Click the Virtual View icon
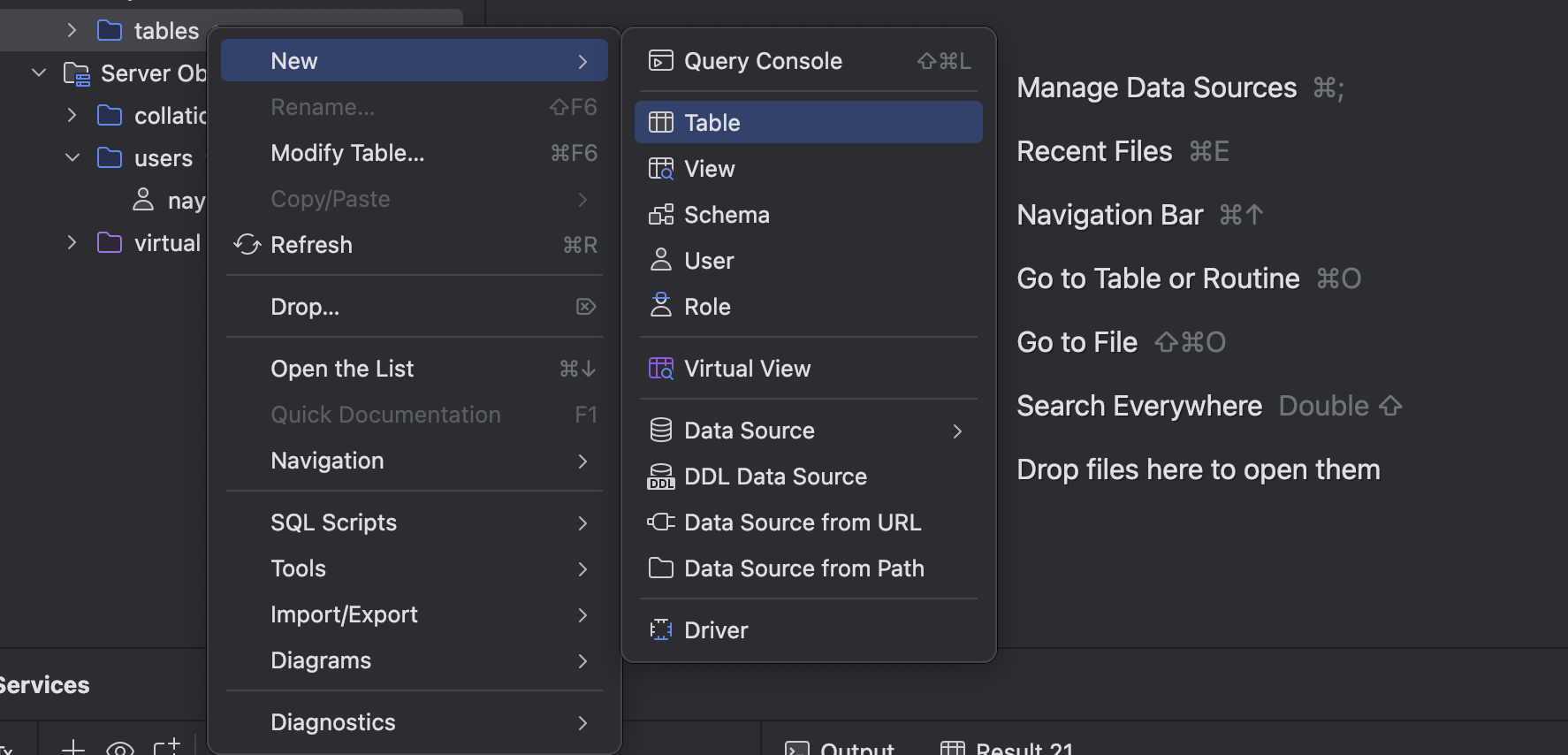1568x755 pixels. [x=660, y=369]
